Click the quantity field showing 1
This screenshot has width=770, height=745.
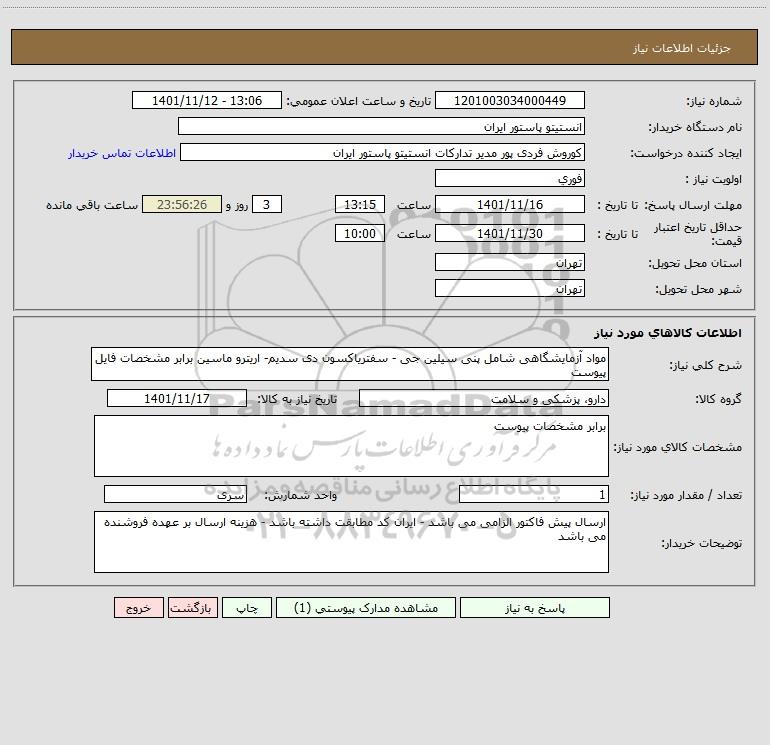[534, 495]
